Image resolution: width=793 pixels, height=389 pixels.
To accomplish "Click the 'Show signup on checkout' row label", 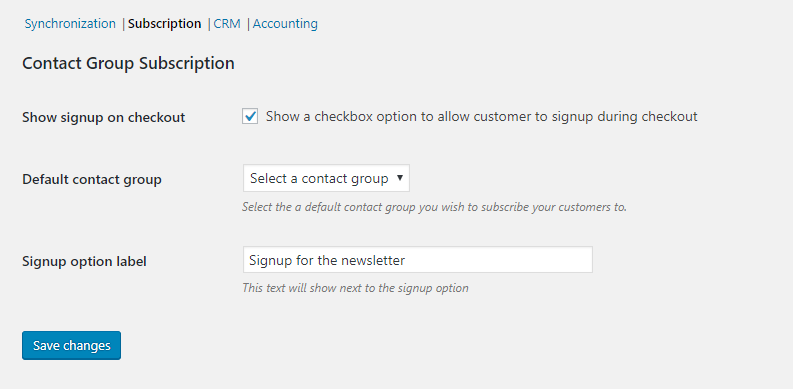I will pos(104,117).
